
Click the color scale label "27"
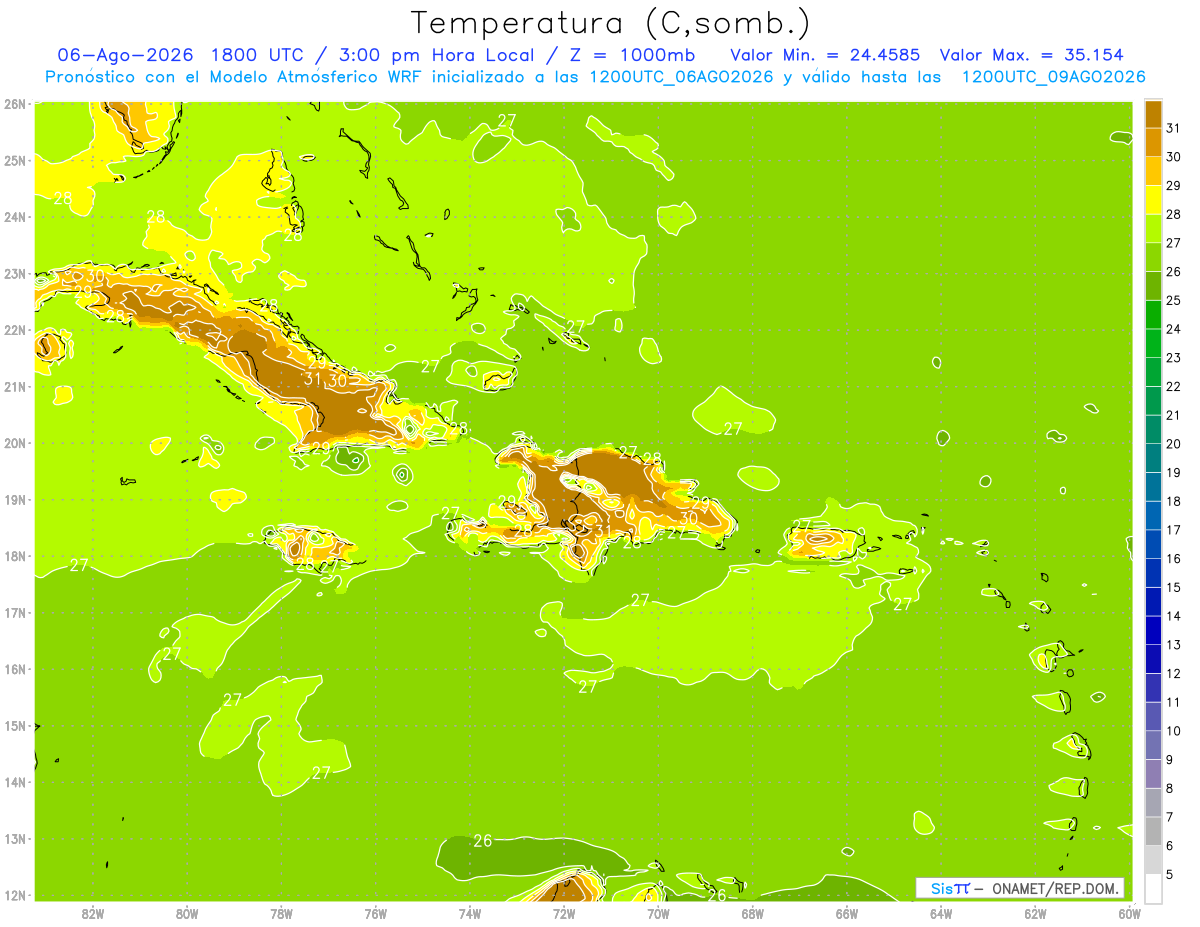pyautogui.click(x=1173, y=243)
